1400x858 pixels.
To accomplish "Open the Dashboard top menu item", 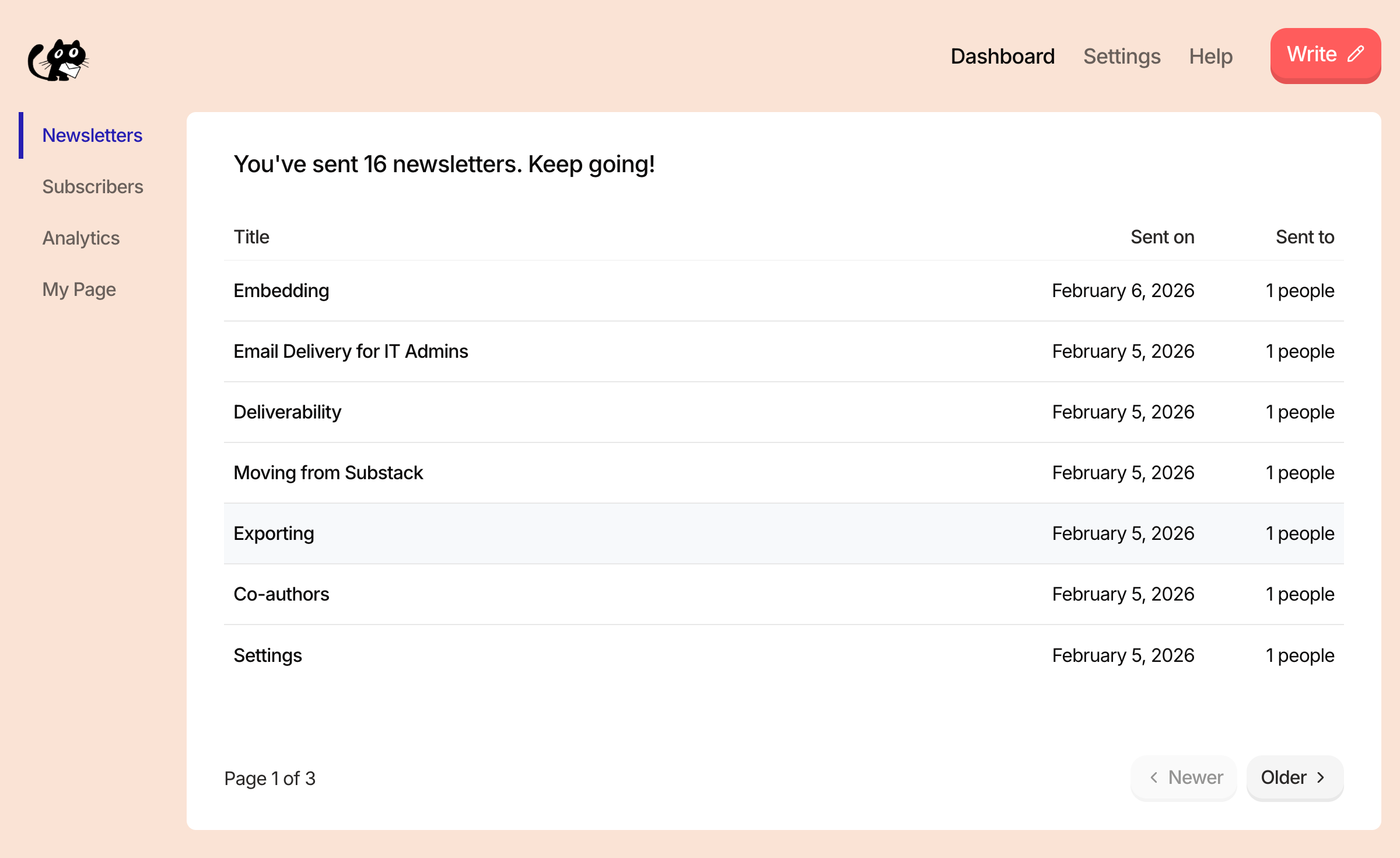I will point(1002,56).
